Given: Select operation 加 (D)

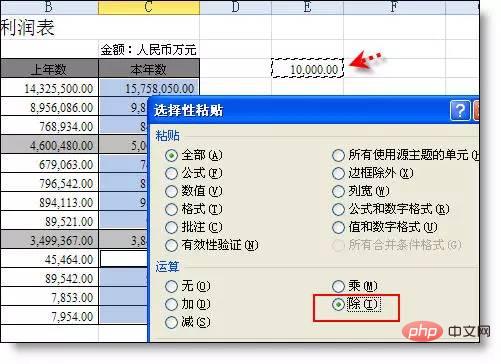Looking at the screenshot, I should [188, 304].
